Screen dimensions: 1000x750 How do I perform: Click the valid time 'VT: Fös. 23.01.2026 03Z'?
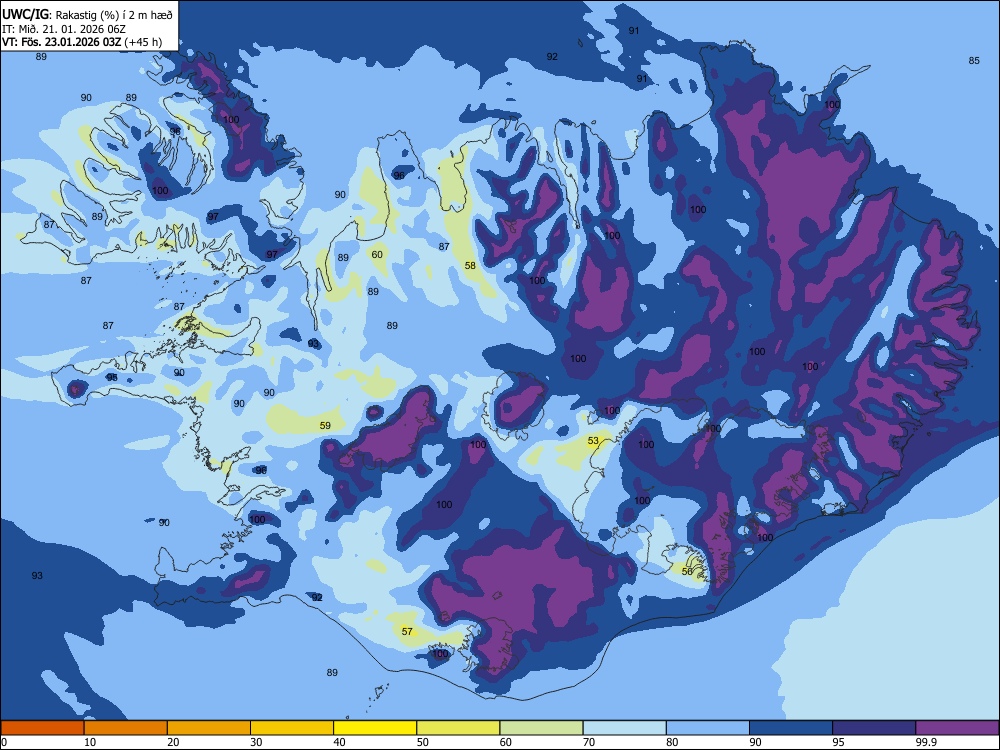pos(61,42)
